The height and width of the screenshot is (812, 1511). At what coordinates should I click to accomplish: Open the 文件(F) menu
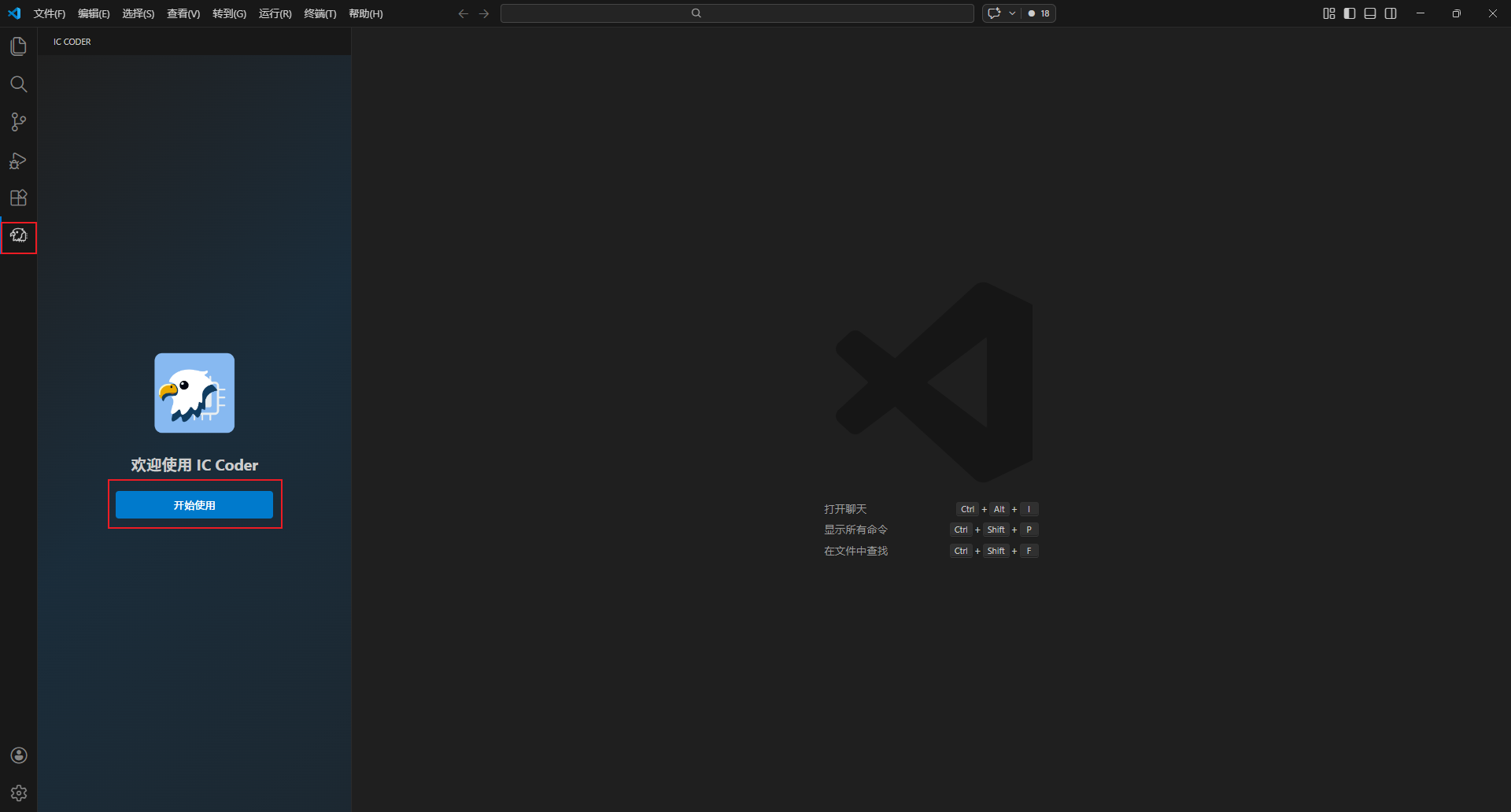(x=50, y=13)
